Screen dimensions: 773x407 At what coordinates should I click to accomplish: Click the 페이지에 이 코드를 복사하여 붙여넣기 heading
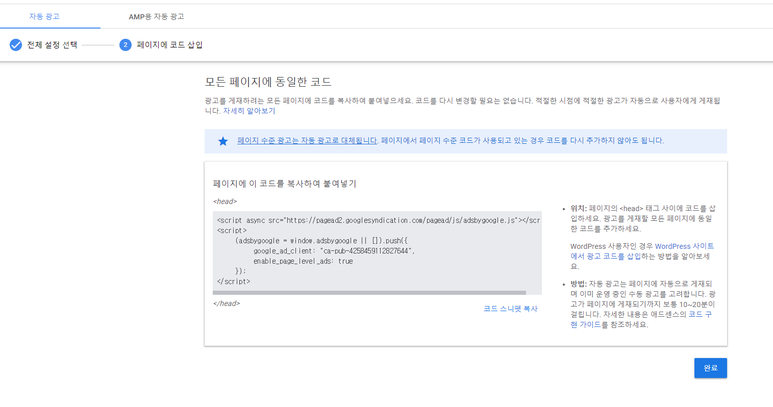tap(284, 183)
